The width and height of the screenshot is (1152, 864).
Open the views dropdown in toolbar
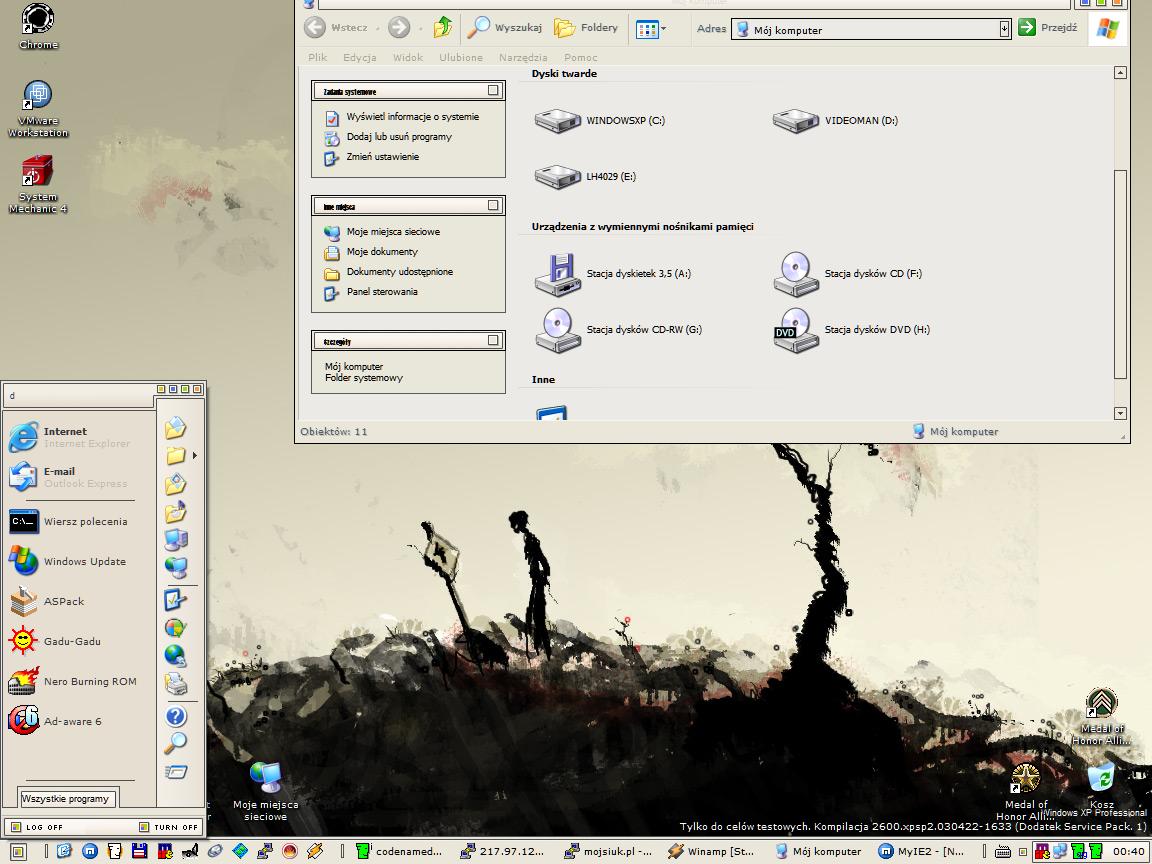[x=652, y=29]
